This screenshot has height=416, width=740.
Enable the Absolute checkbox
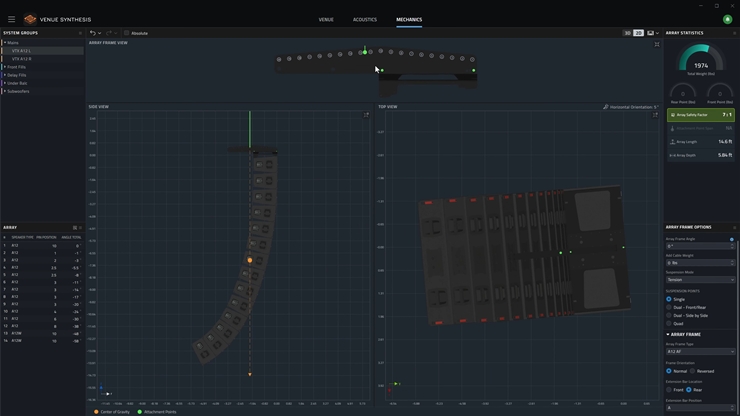click(x=128, y=33)
